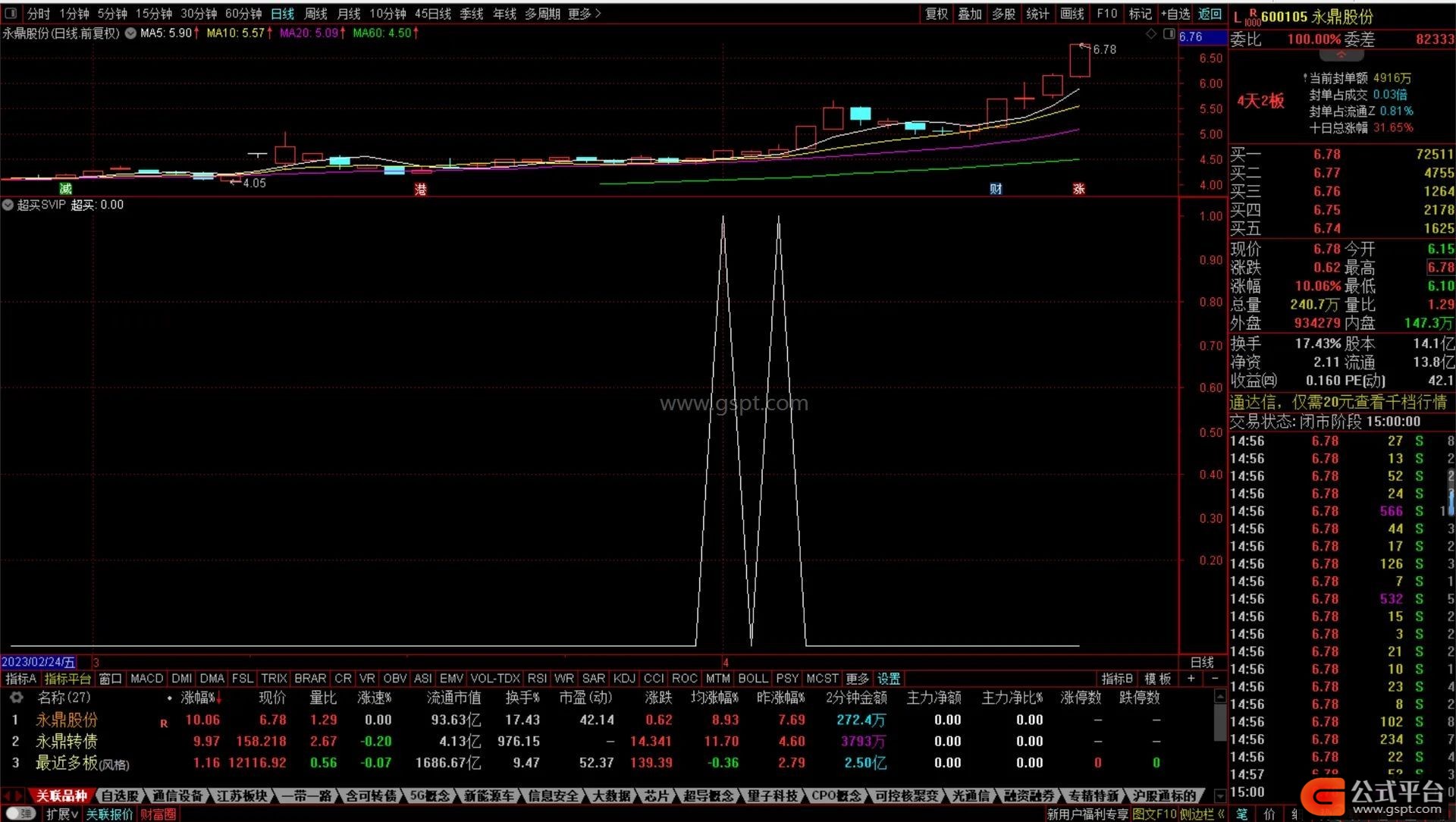Switch to 60分钟 period tab
This screenshot has height=822, width=1456.
pos(243,14)
